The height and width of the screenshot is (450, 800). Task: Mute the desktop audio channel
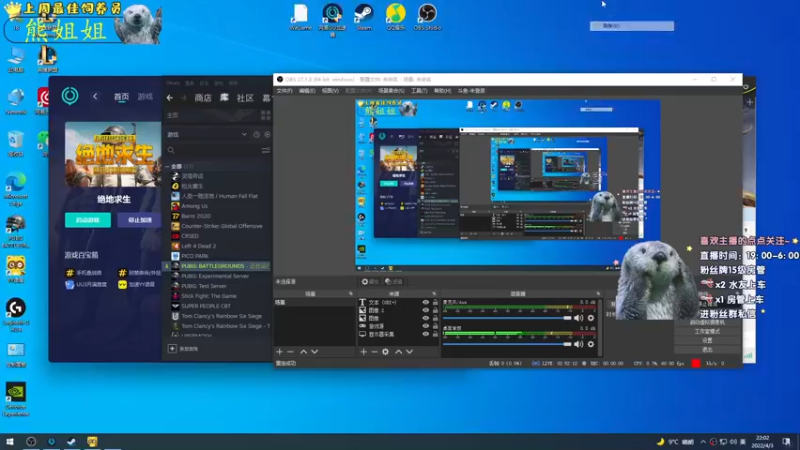(579, 344)
